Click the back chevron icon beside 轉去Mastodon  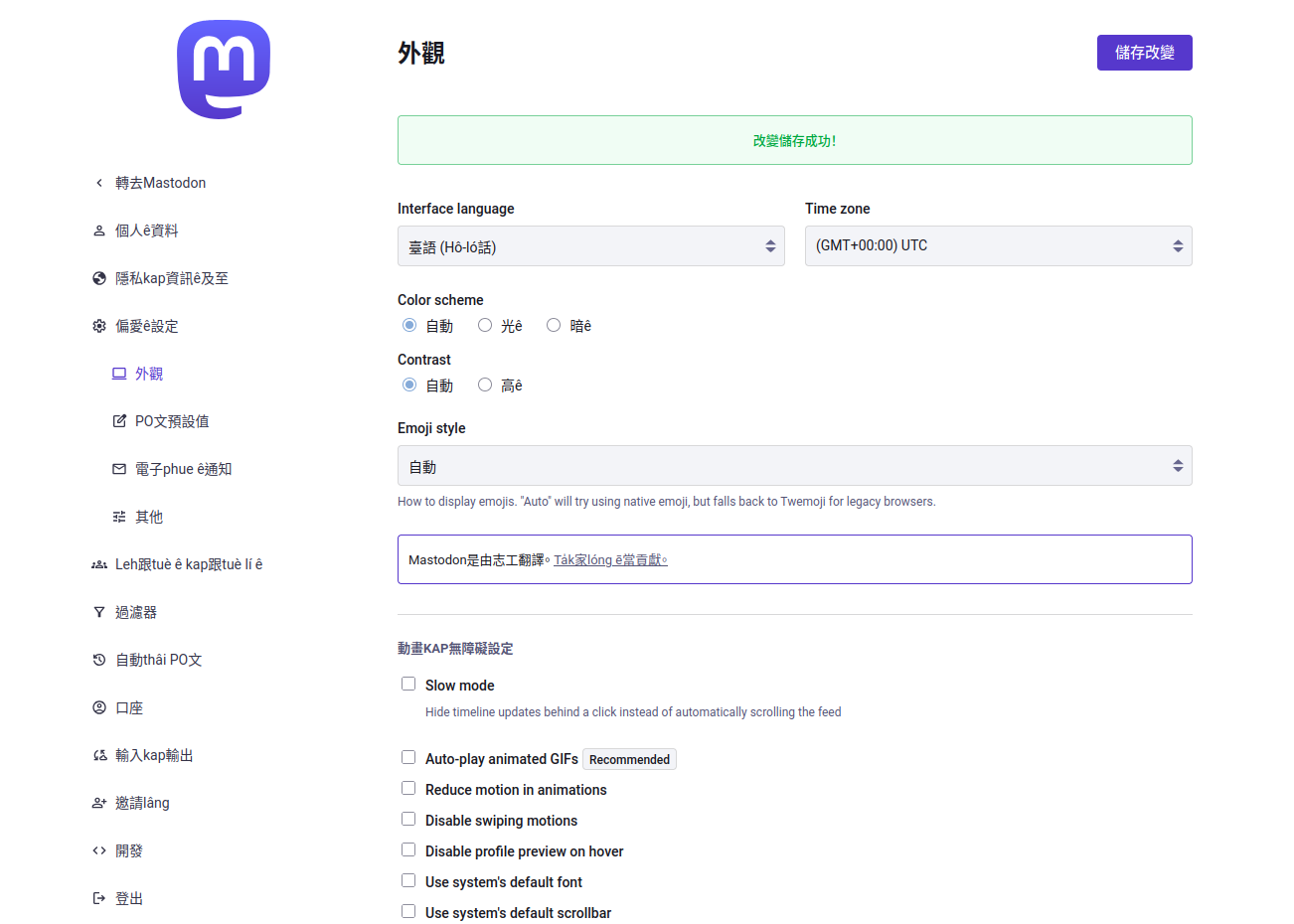(x=99, y=183)
